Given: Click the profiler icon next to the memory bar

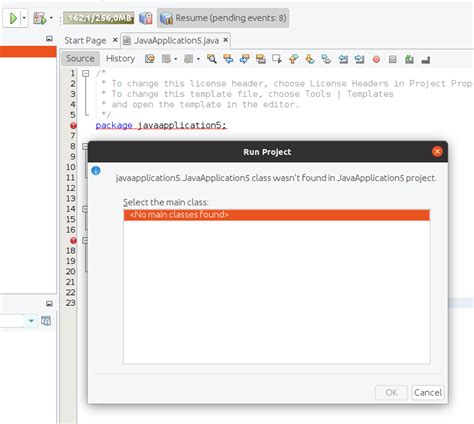Looking at the screenshot, I should tap(146, 18).
